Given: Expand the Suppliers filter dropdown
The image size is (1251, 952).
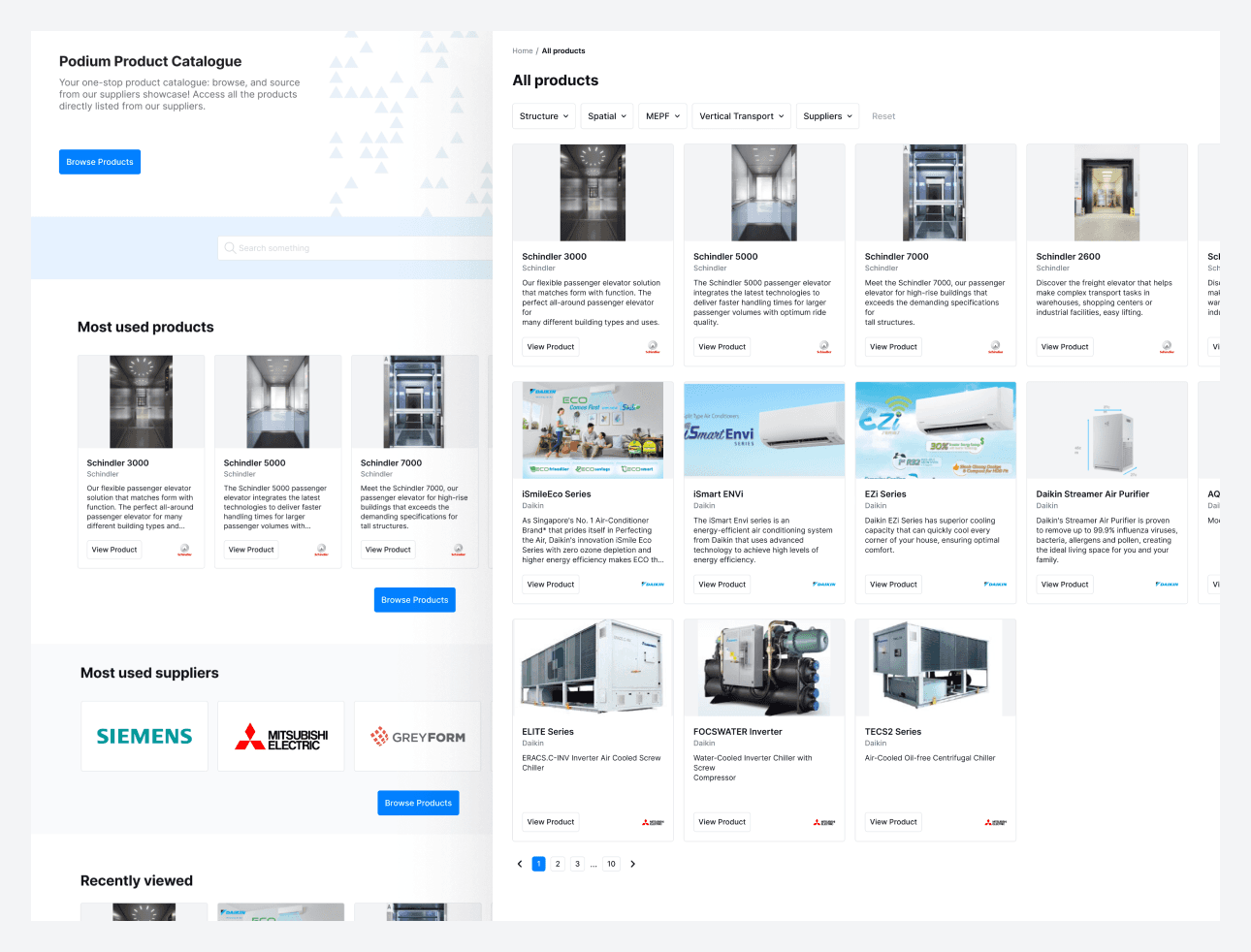Looking at the screenshot, I should click(828, 116).
